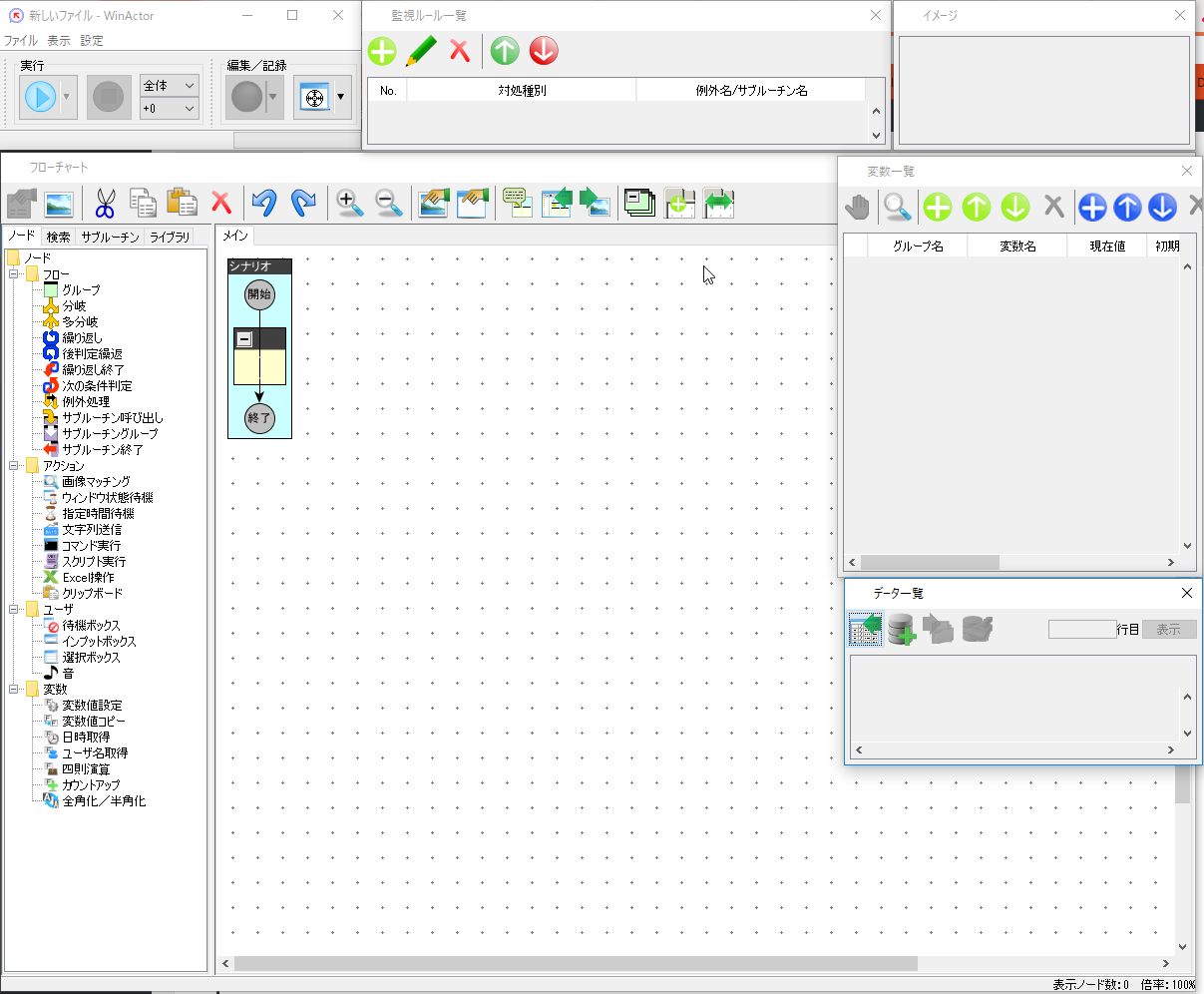Open the 設定 menu
This screenshot has width=1204, height=994.
click(x=92, y=41)
